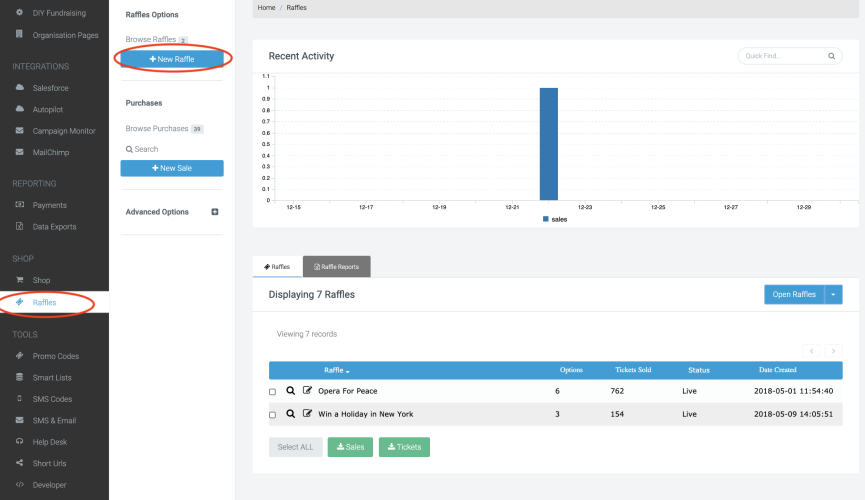Click magnifier icon for Opera For Peace
Screen dimensions: 865x500
[x=290, y=391]
